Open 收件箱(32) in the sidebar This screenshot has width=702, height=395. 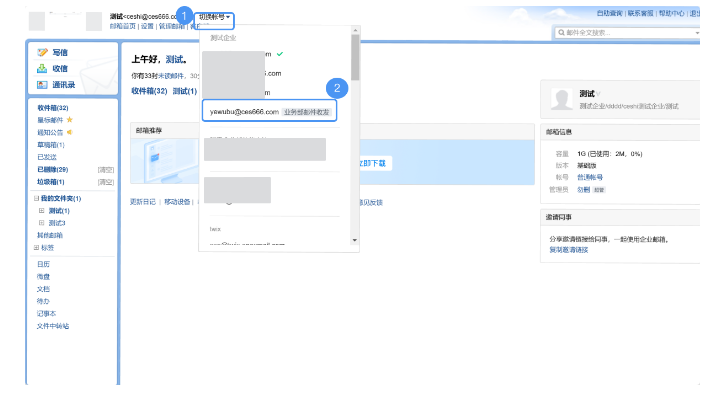pos(53,108)
